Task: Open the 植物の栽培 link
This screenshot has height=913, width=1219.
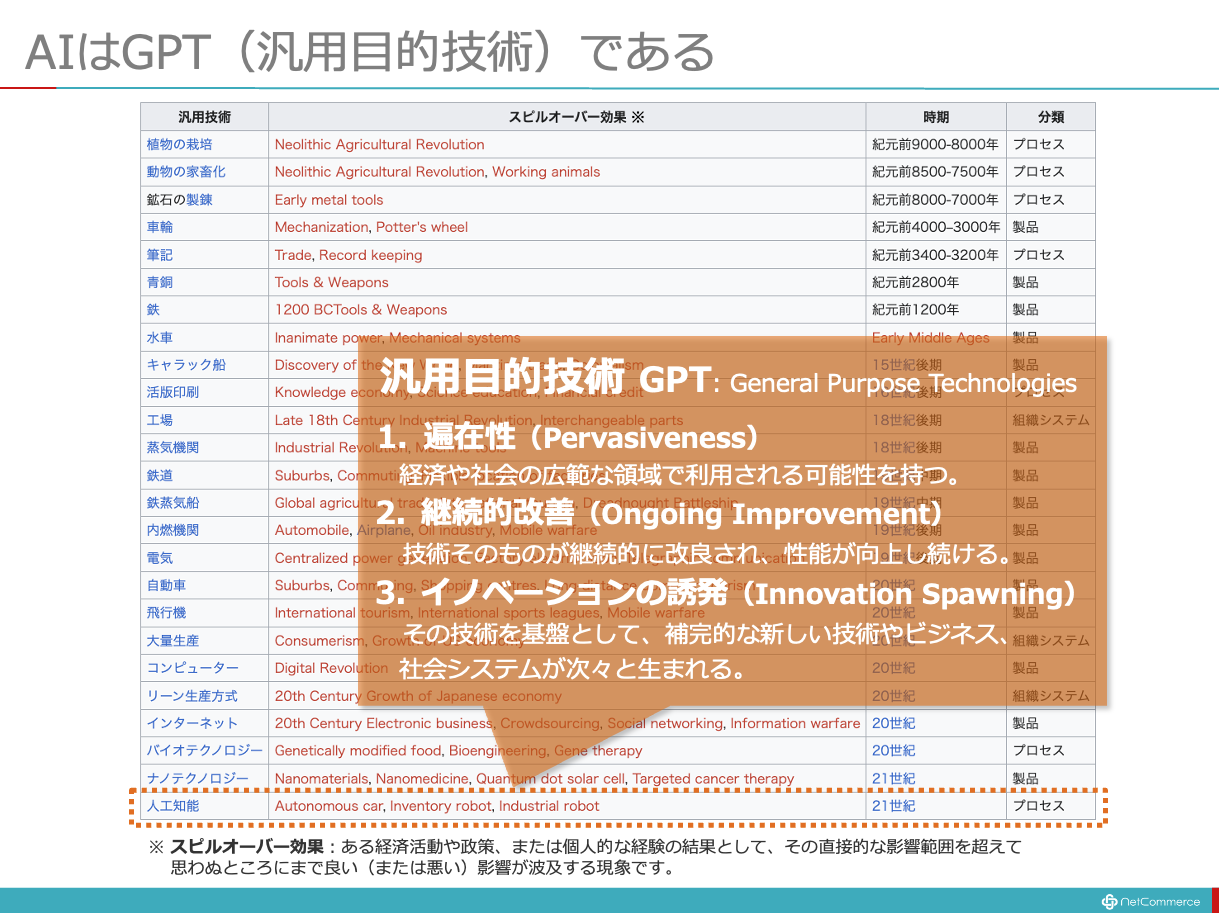Action: coord(179,144)
